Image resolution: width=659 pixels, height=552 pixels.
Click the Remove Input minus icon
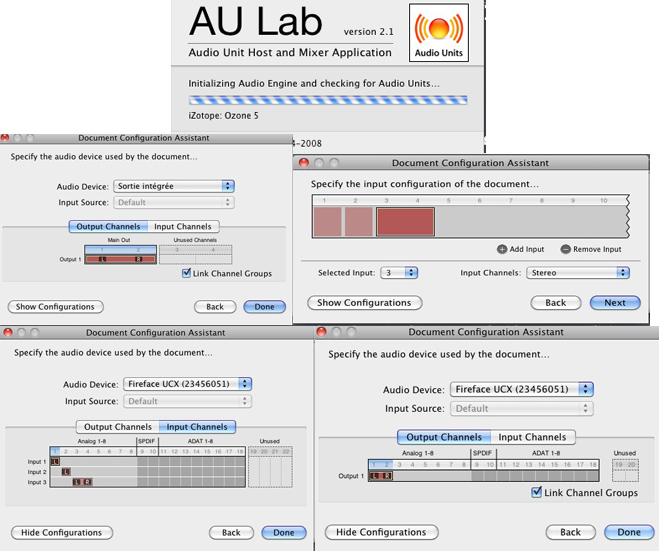click(x=565, y=249)
